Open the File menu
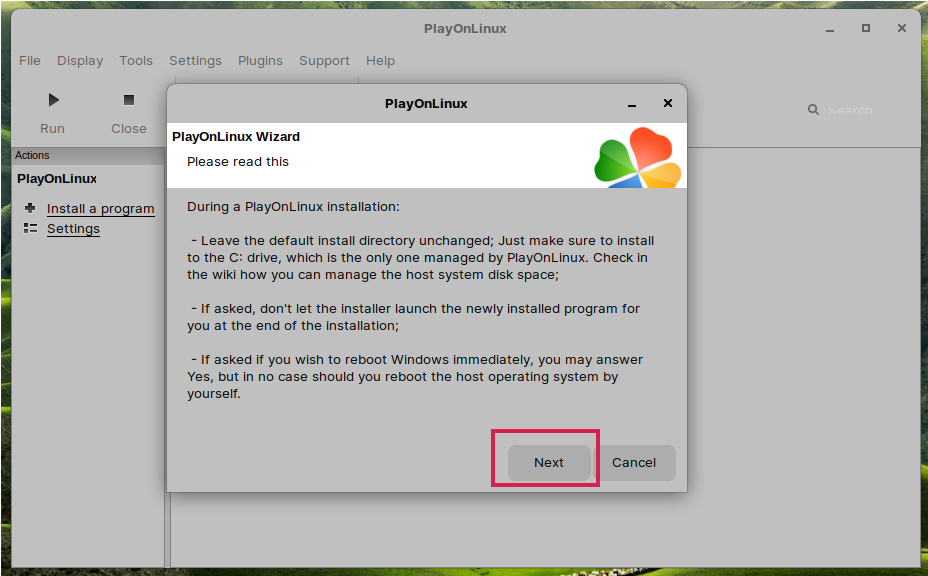The image size is (928, 576). (x=30, y=60)
